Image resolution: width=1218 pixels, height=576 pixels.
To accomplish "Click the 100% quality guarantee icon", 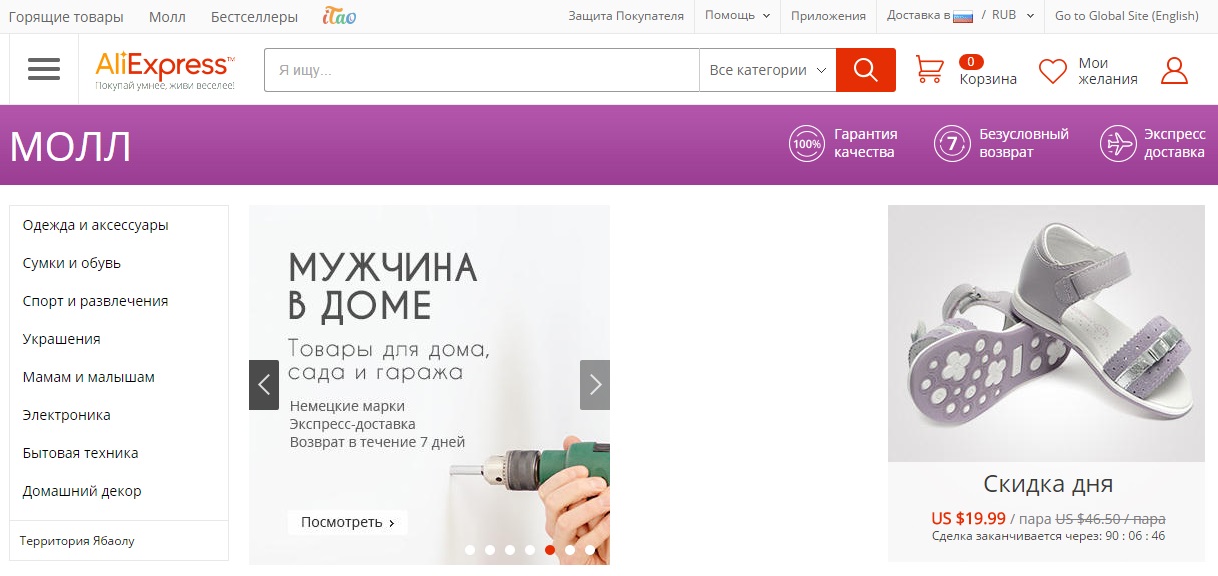I will coord(806,143).
